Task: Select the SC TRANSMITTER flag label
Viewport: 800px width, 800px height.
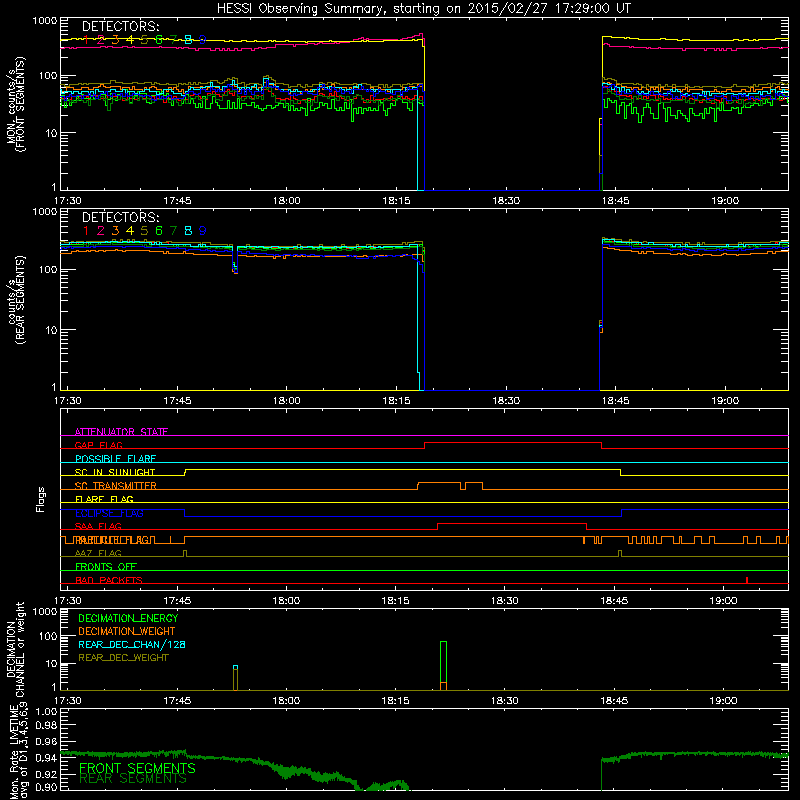Action: point(116,485)
